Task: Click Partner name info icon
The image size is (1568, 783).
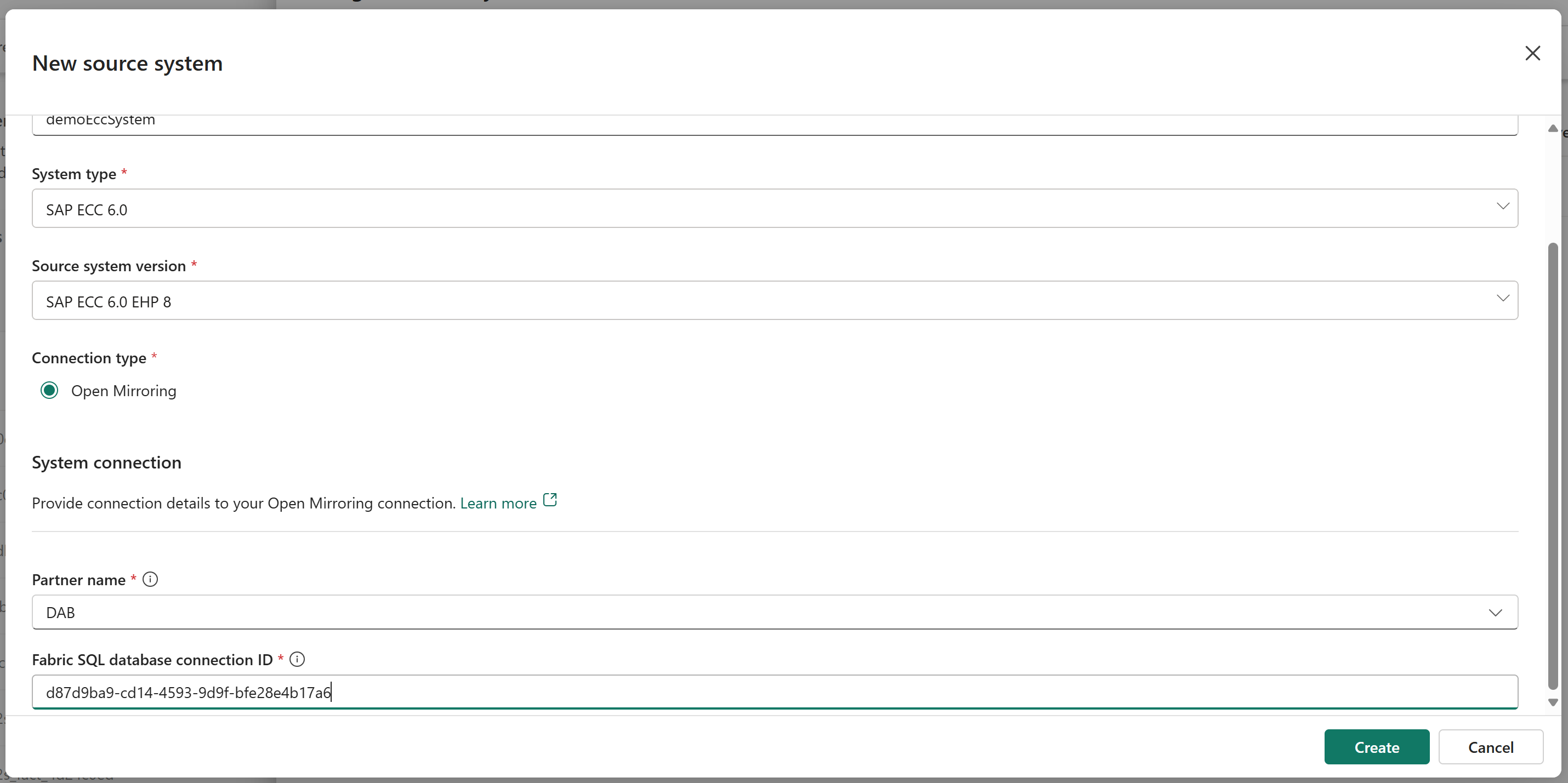Action: click(x=150, y=579)
